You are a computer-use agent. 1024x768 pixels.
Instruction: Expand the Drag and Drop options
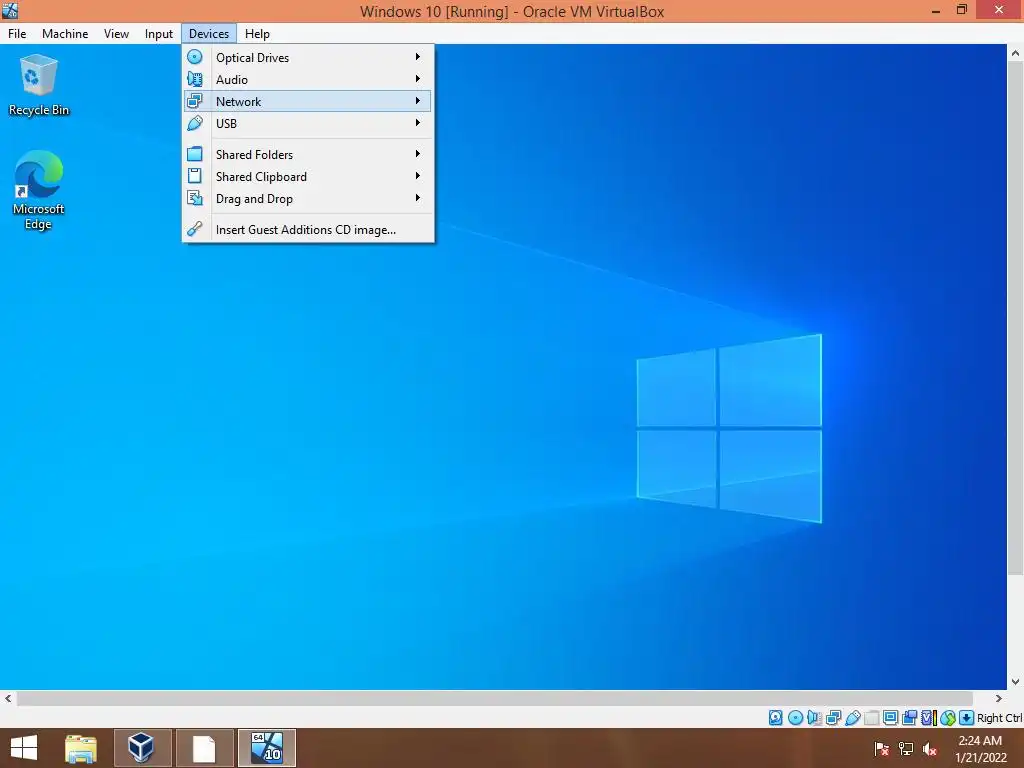click(x=307, y=199)
